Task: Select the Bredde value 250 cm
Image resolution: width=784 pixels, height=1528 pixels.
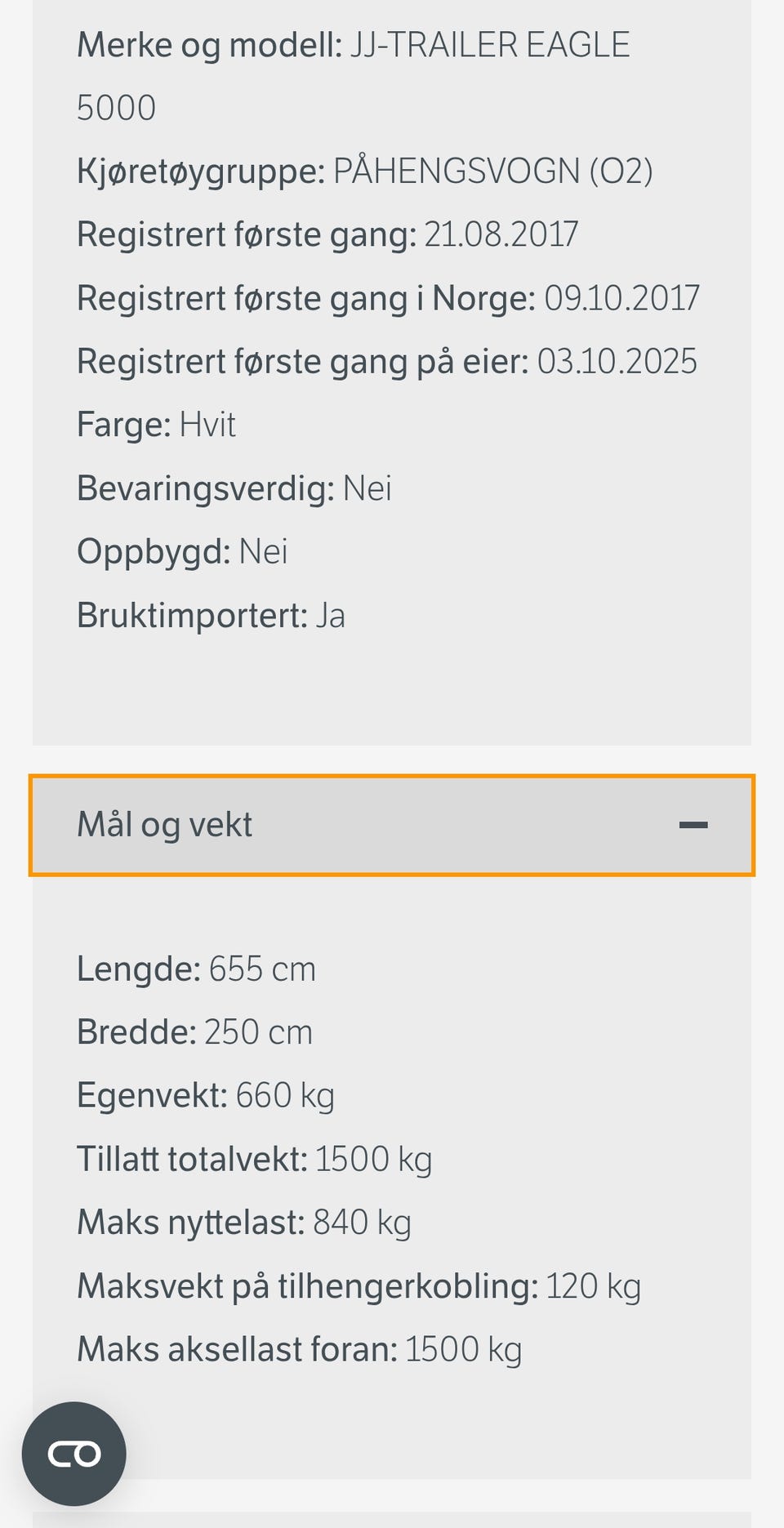Action: pos(257,1031)
